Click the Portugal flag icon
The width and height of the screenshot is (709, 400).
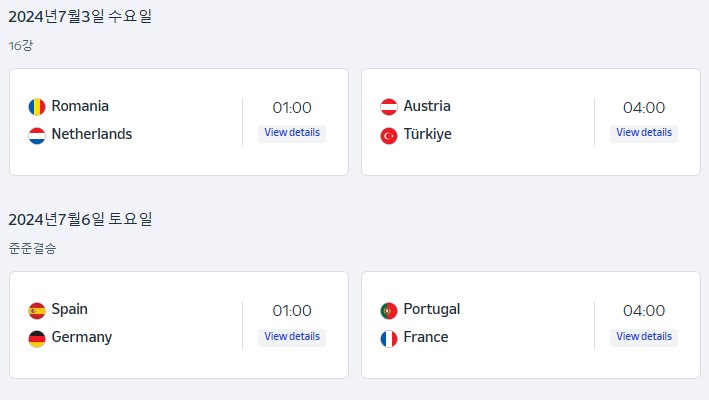[x=388, y=311]
